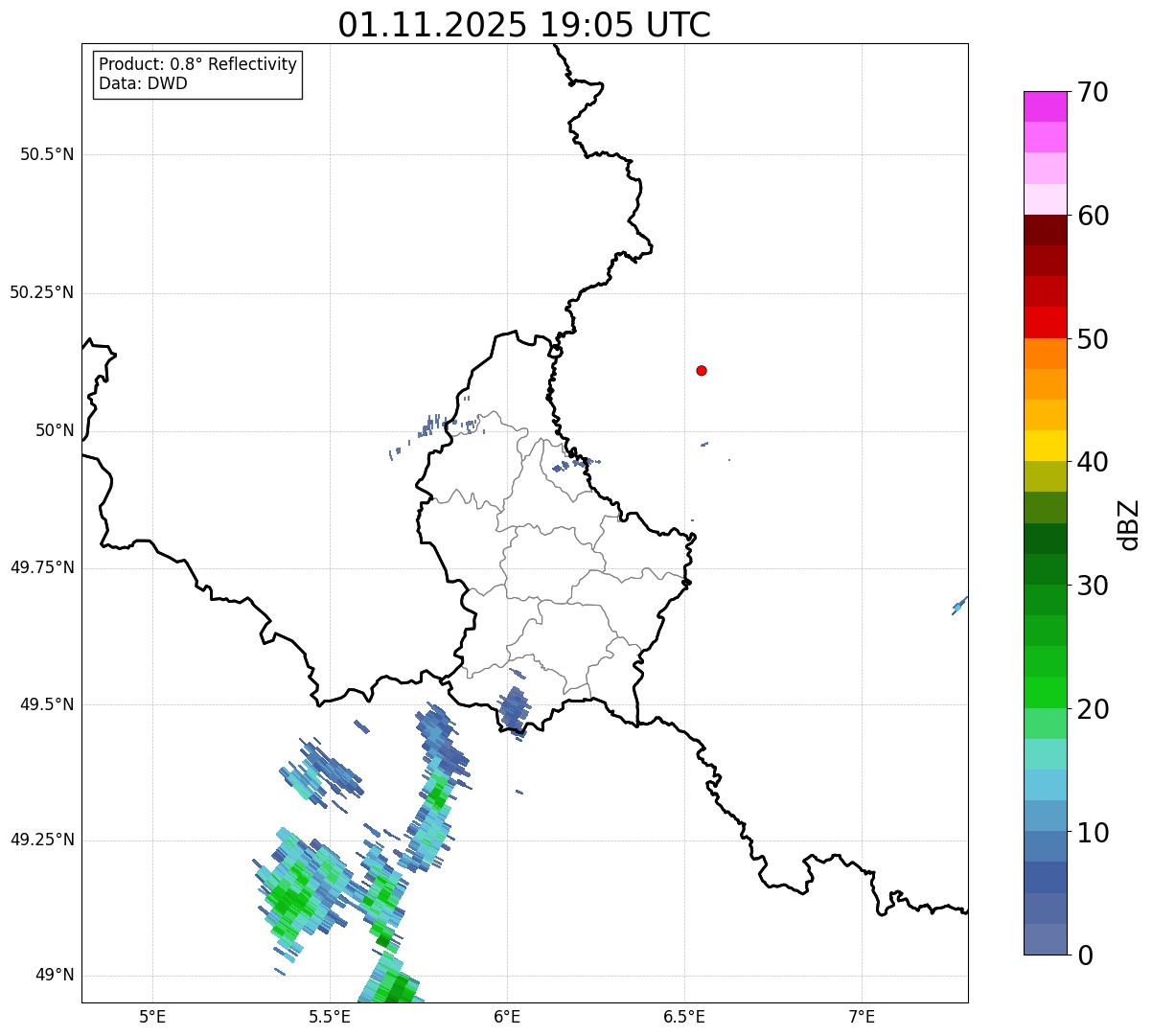Click the 40 label on colorbar
The image size is (1152, 1036).
pyautogui.click(x=1093, y=462)
